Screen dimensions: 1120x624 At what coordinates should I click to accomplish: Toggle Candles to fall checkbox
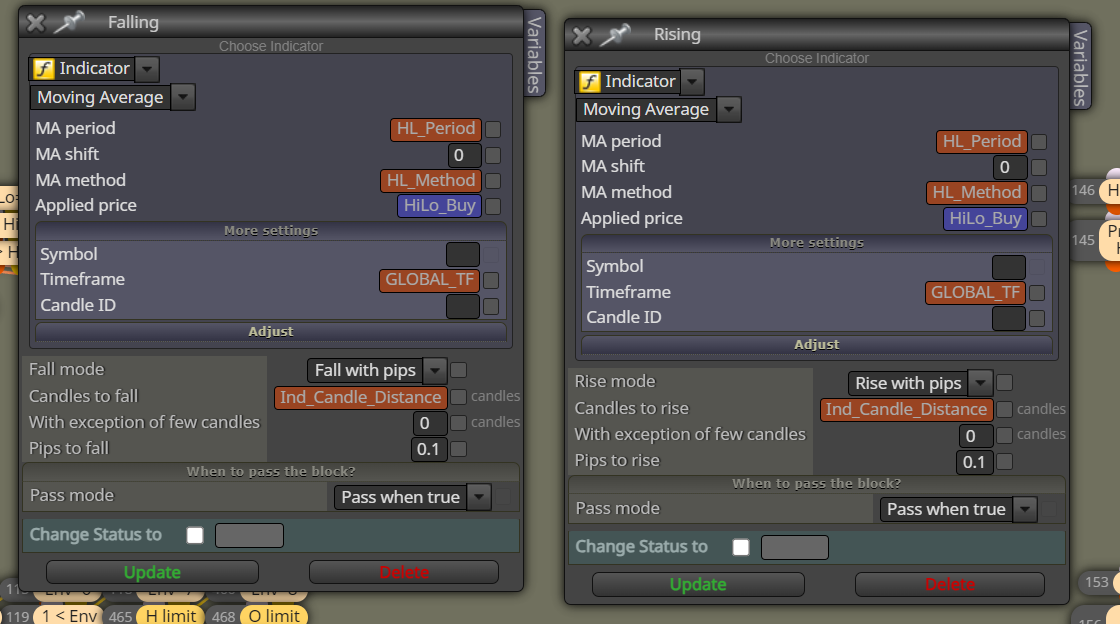(x=459, y=396)
